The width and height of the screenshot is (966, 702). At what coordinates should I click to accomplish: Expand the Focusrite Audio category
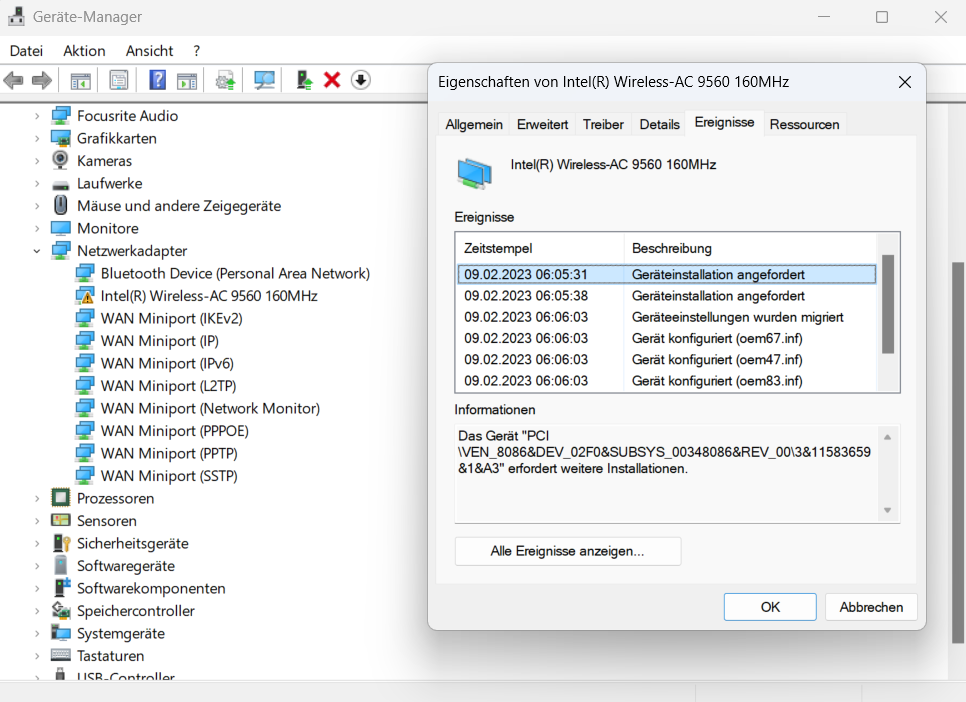37,116
